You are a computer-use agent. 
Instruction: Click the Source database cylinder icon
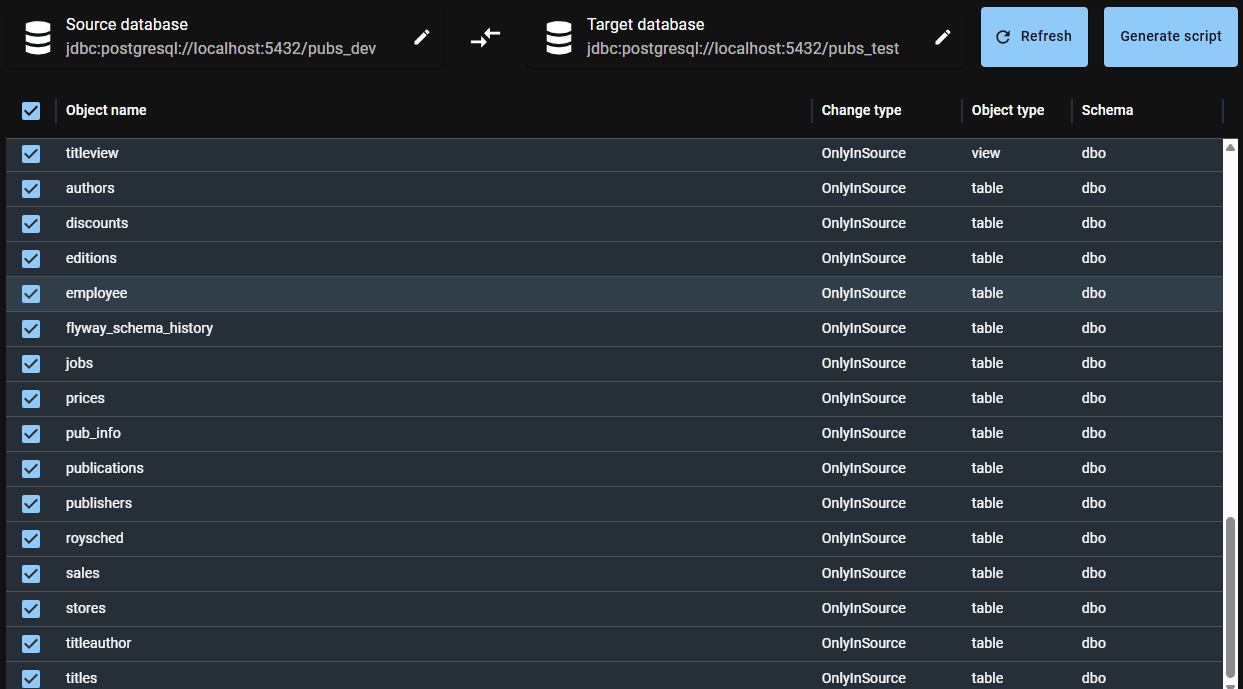point(37,36)
